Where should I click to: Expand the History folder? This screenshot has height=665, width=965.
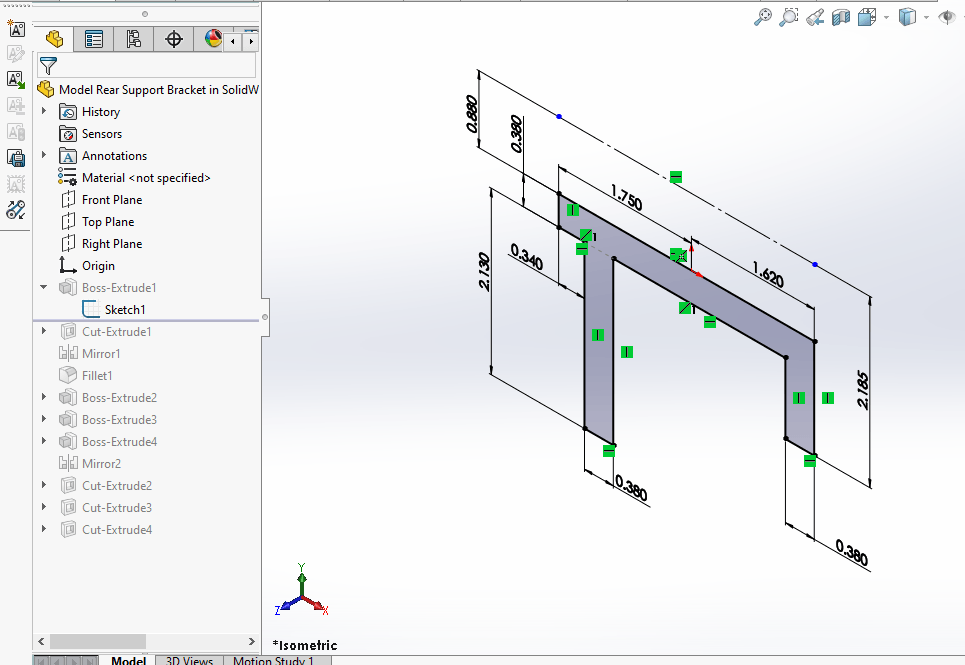pyautogui.click(x=43, y=111)
